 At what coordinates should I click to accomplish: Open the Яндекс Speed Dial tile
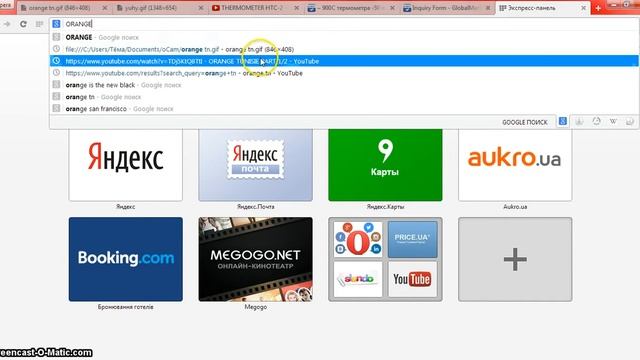(x=126, y=165)
